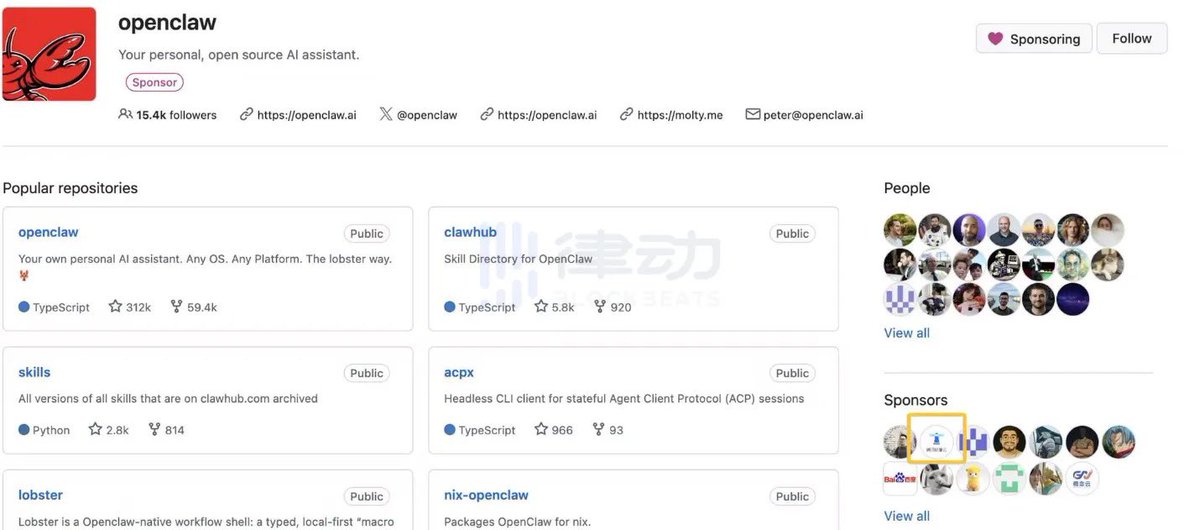Click the Popular repositories heading
Screen dimensions: 1200x530
coord(70,188)
